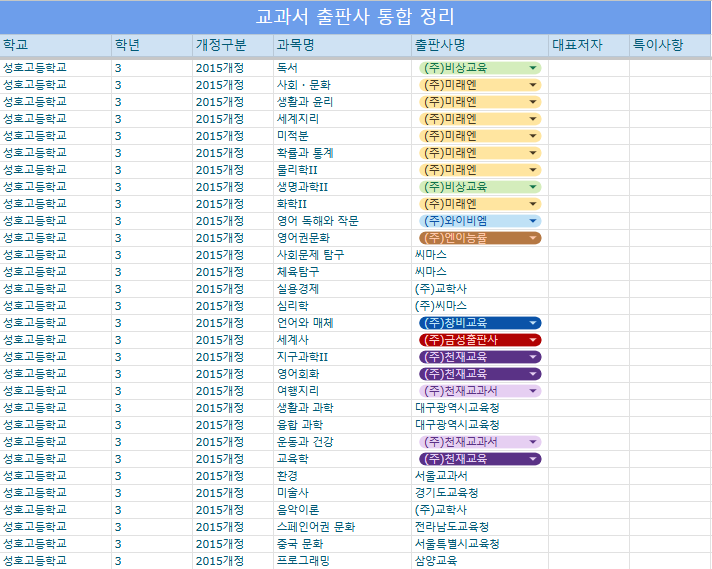This screenshot has height=569, width=712.
Task: Click 대구광역시교육청 in 융합 과학 row
Action: (480, 425)
